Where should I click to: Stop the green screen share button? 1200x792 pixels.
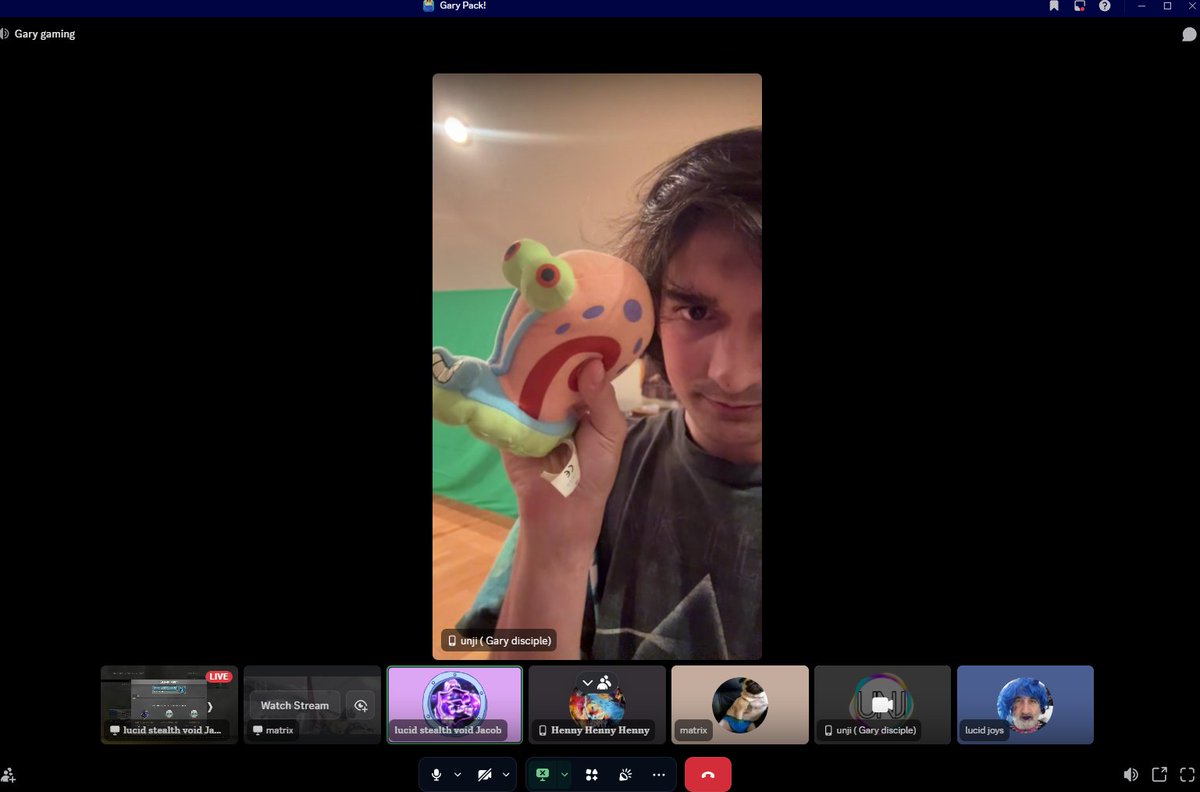pos(542,774)
